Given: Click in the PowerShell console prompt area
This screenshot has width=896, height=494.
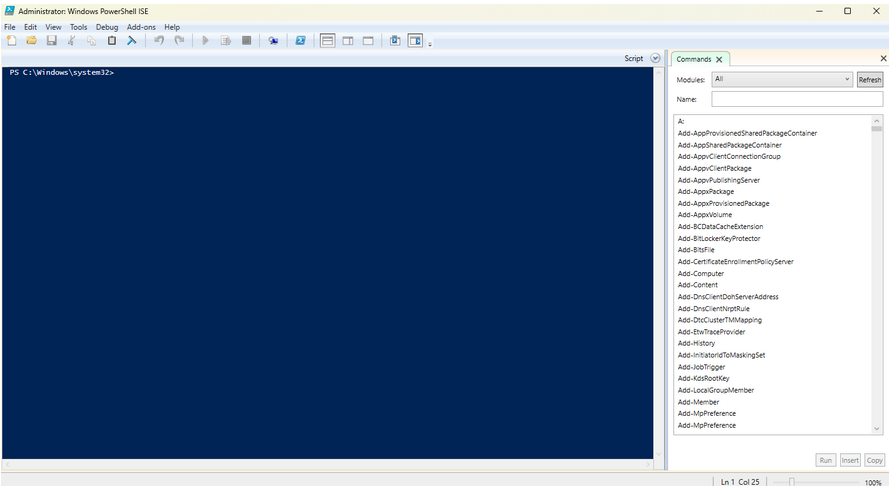Looking at the screenshot, I should (327, 263).
